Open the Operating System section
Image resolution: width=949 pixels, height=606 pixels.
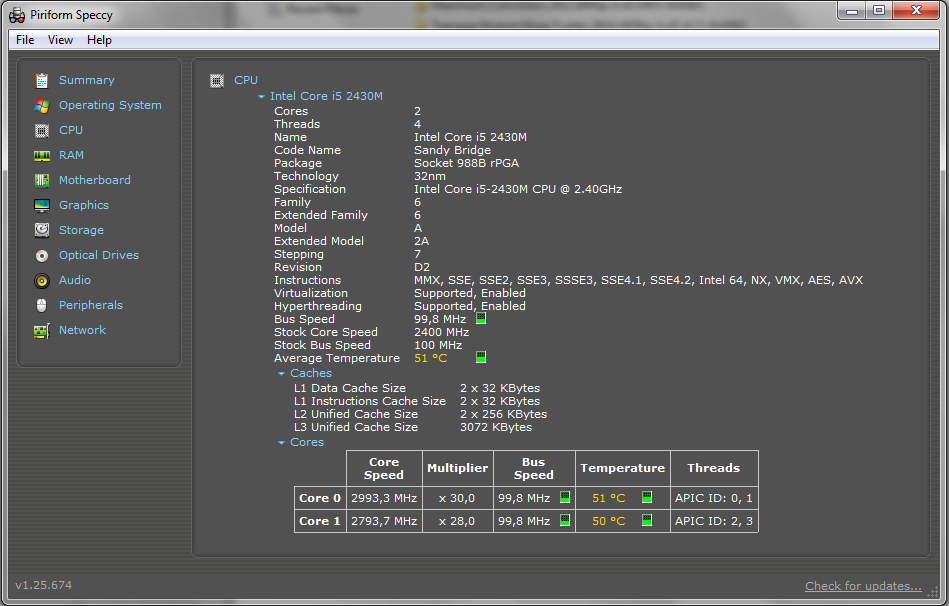click(x=110, y=105)
